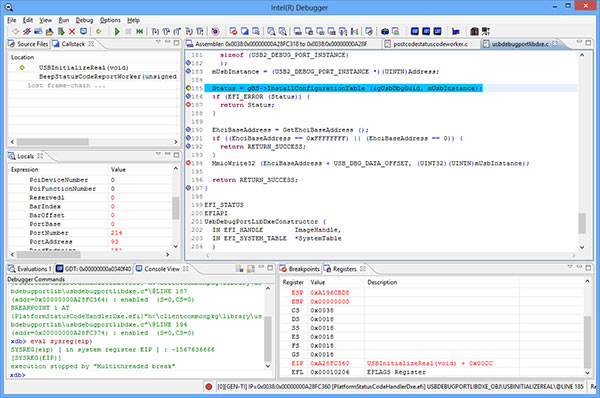Click the down arrow of Locals vertical scrollbar
Screen dimensions: 600x398
pos(176,246)
